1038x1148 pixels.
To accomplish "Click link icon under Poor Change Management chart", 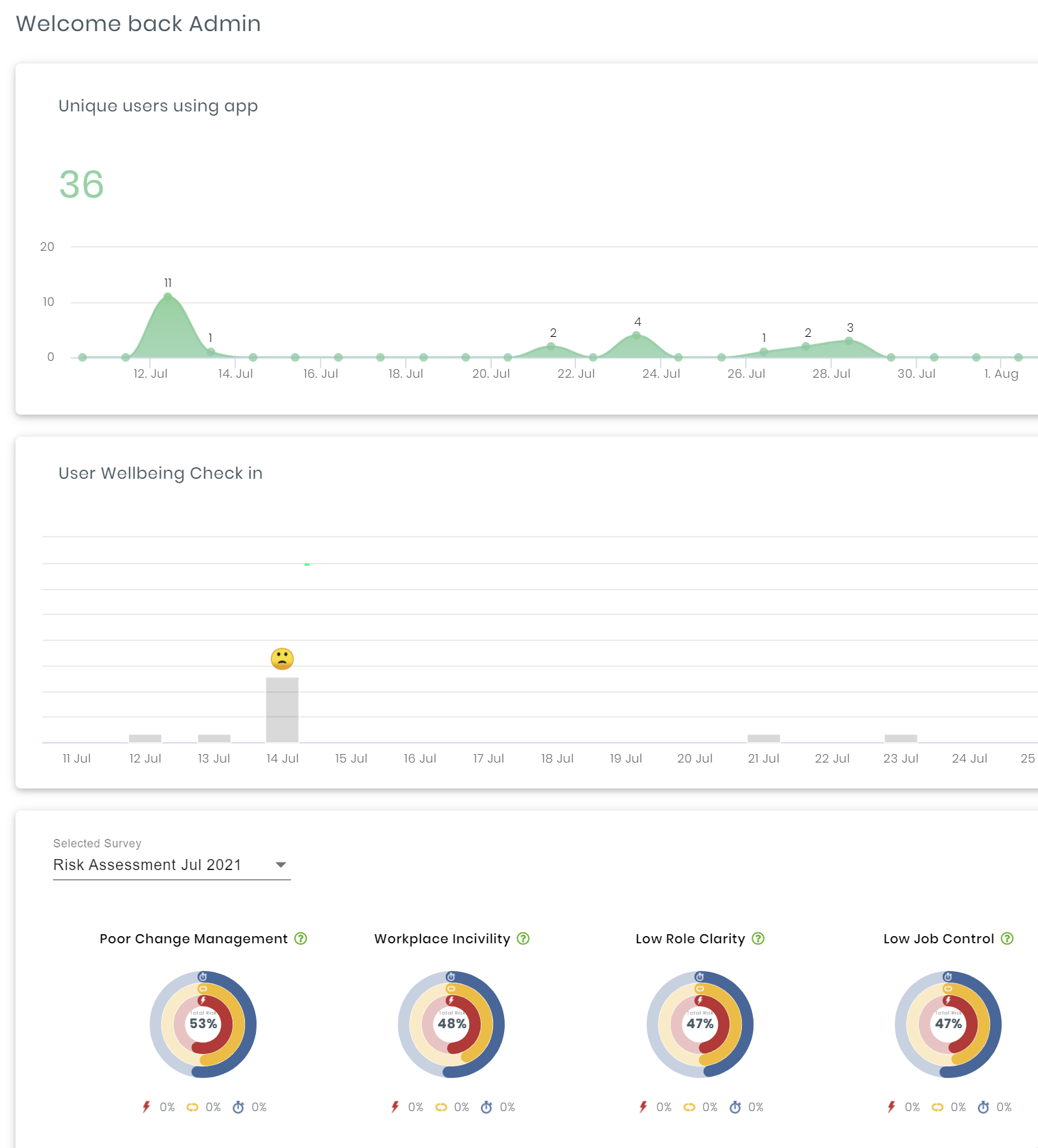I will tap(192, 1107).
